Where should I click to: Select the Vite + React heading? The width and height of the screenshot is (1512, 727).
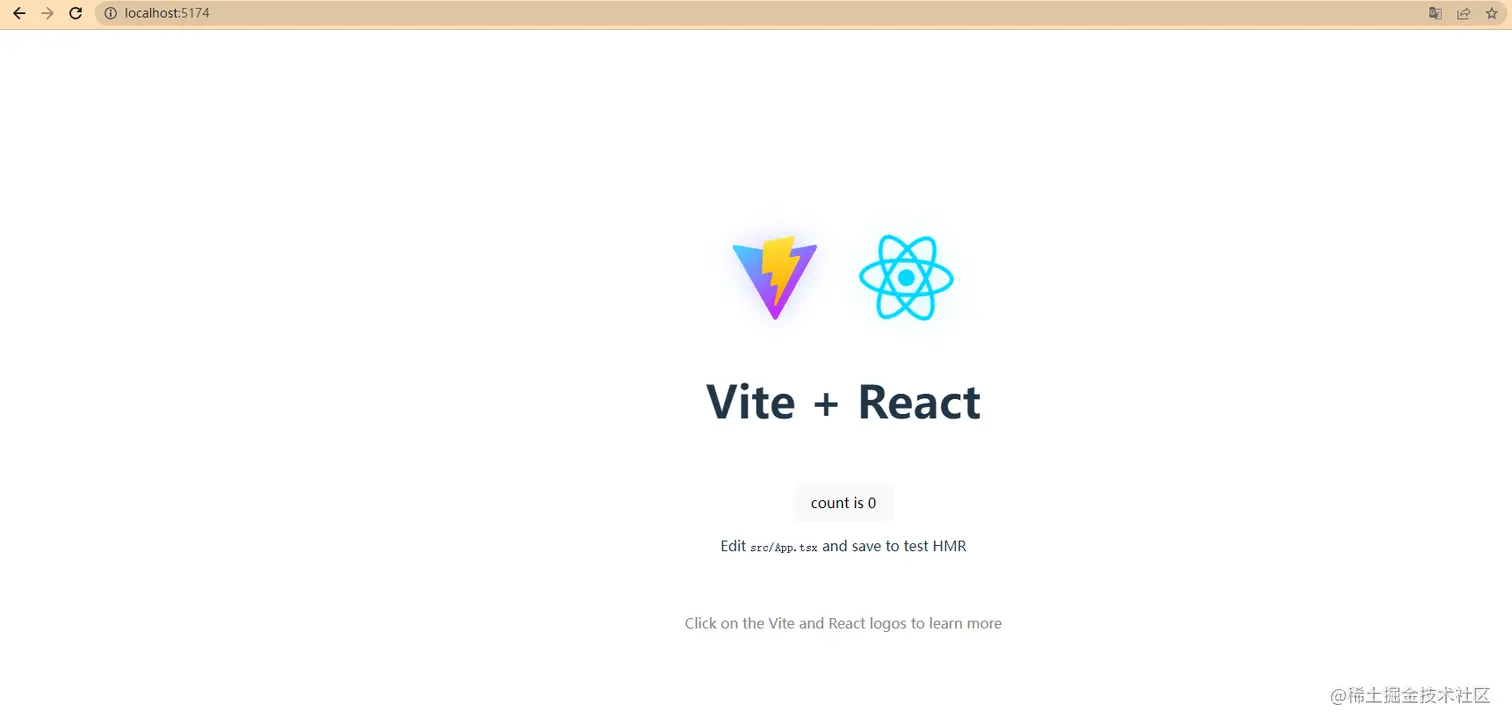843,402
